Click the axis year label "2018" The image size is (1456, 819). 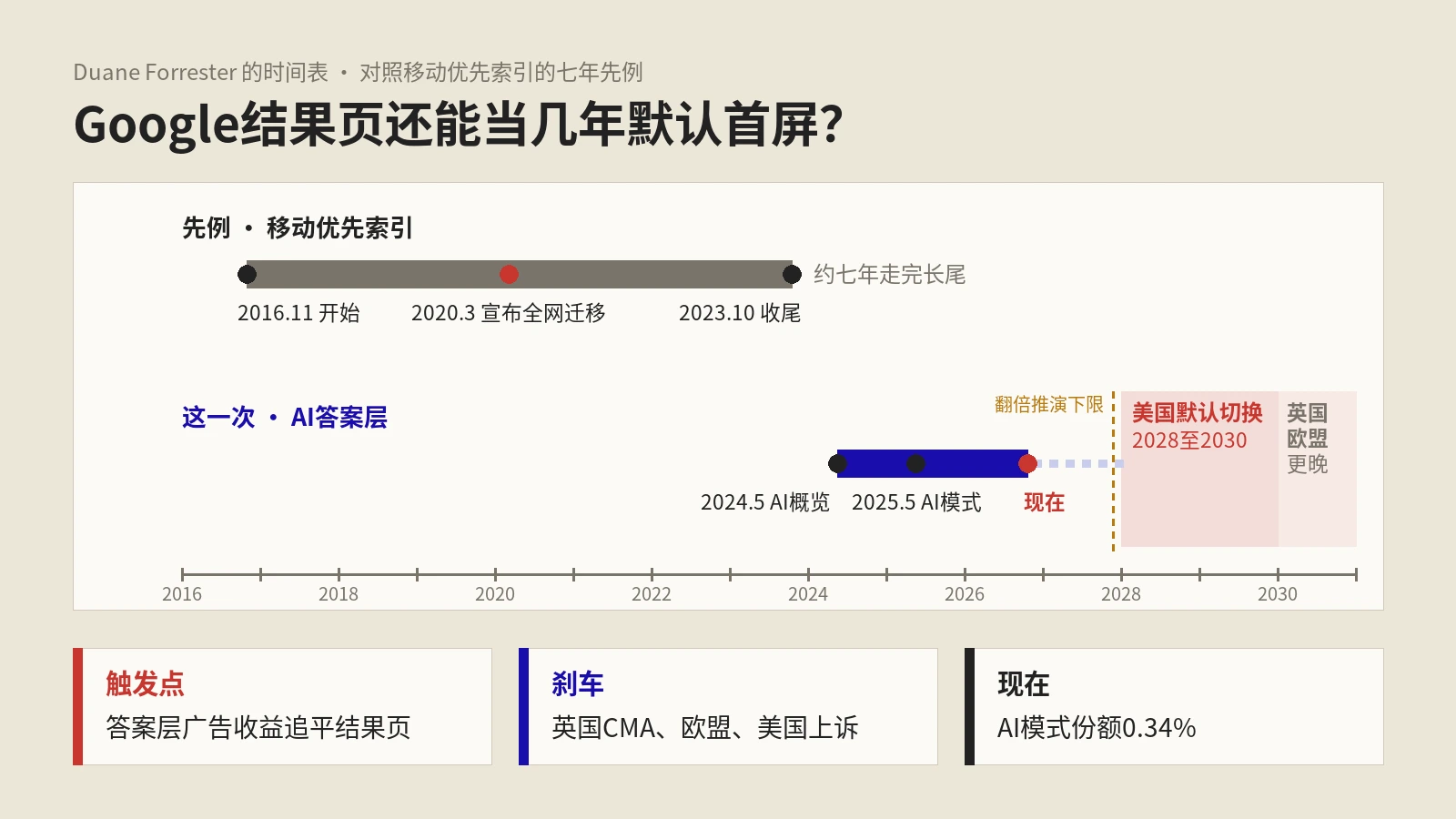tap(339, 594)
